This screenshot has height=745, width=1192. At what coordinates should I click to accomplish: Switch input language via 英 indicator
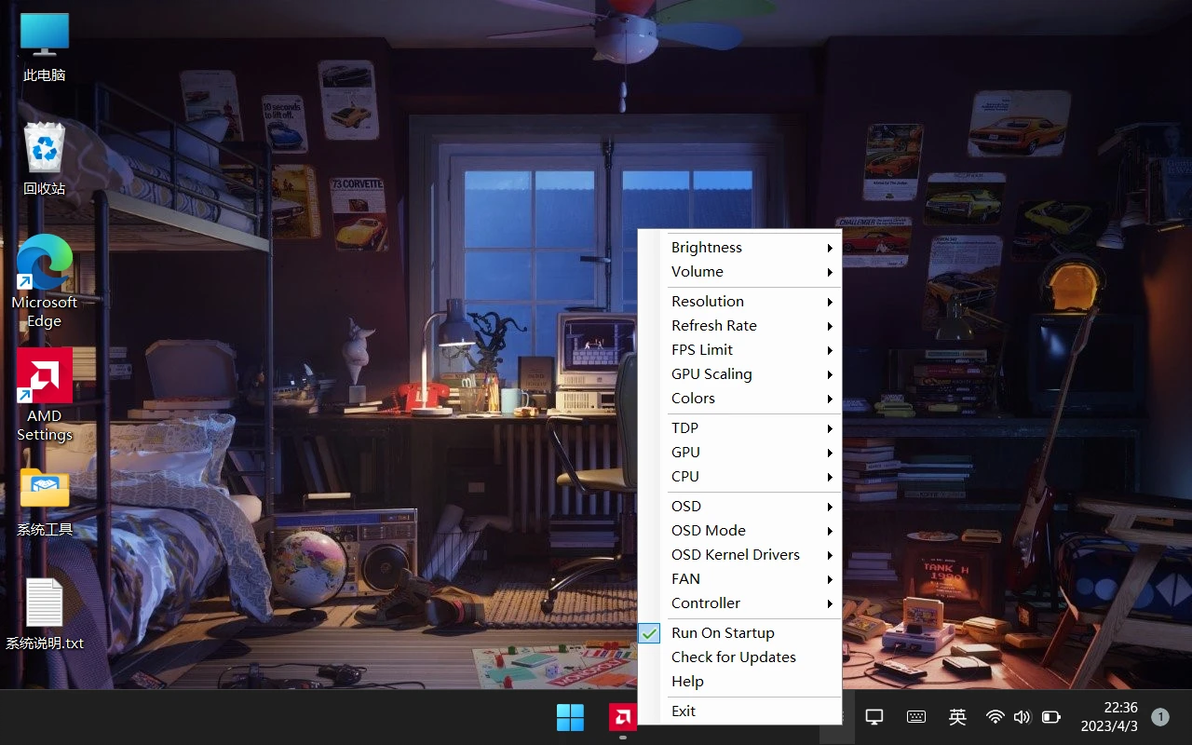pos(958,717)
